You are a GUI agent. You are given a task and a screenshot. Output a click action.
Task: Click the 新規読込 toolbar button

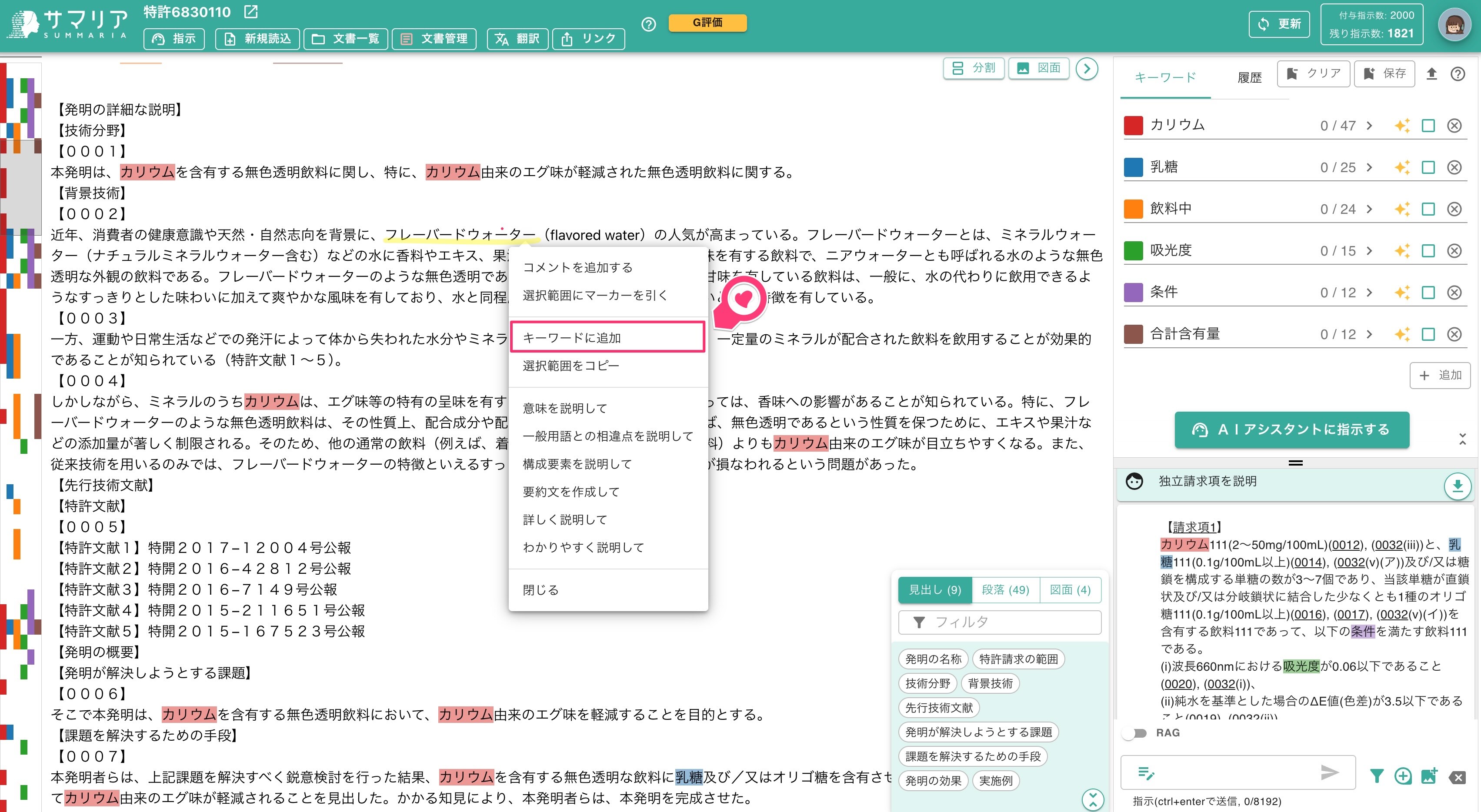pos(257,39)
